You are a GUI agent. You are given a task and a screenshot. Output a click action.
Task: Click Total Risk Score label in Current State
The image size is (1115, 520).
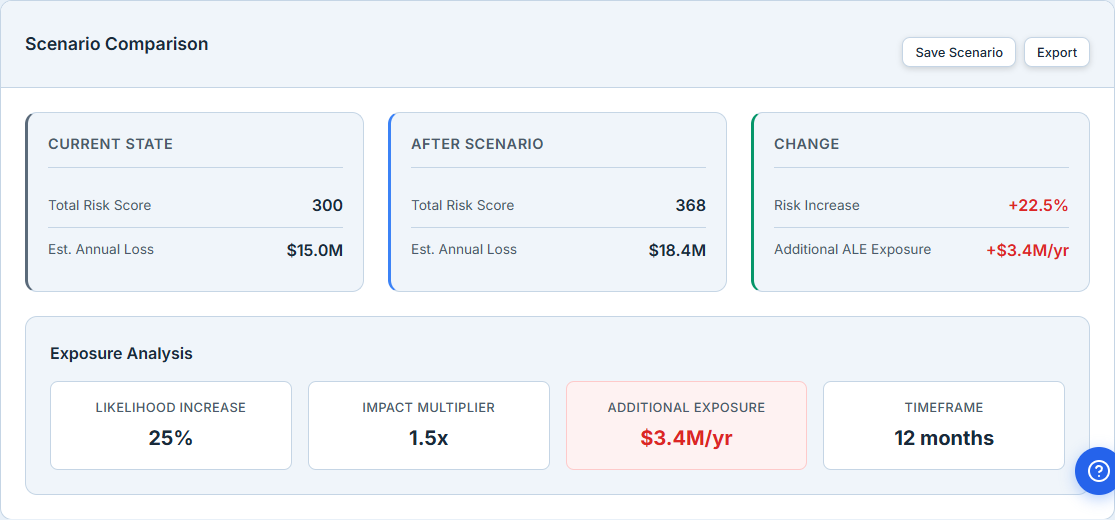[x=100, y=206]
